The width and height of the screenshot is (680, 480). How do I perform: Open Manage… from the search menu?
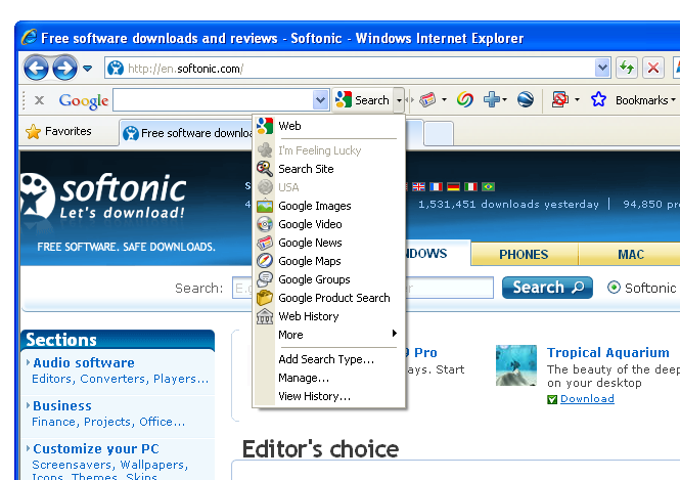[329, 378]
